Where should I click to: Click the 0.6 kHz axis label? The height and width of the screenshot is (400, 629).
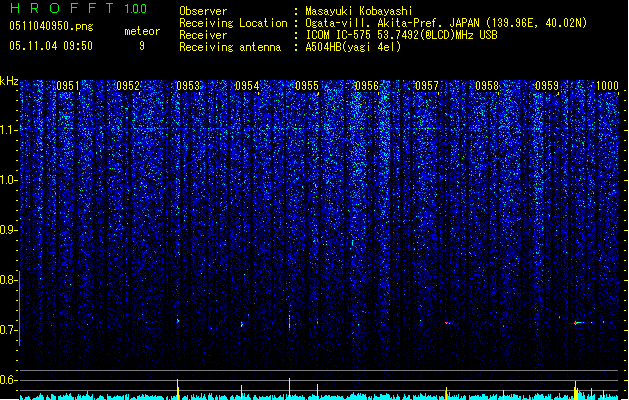click(8, 380)
